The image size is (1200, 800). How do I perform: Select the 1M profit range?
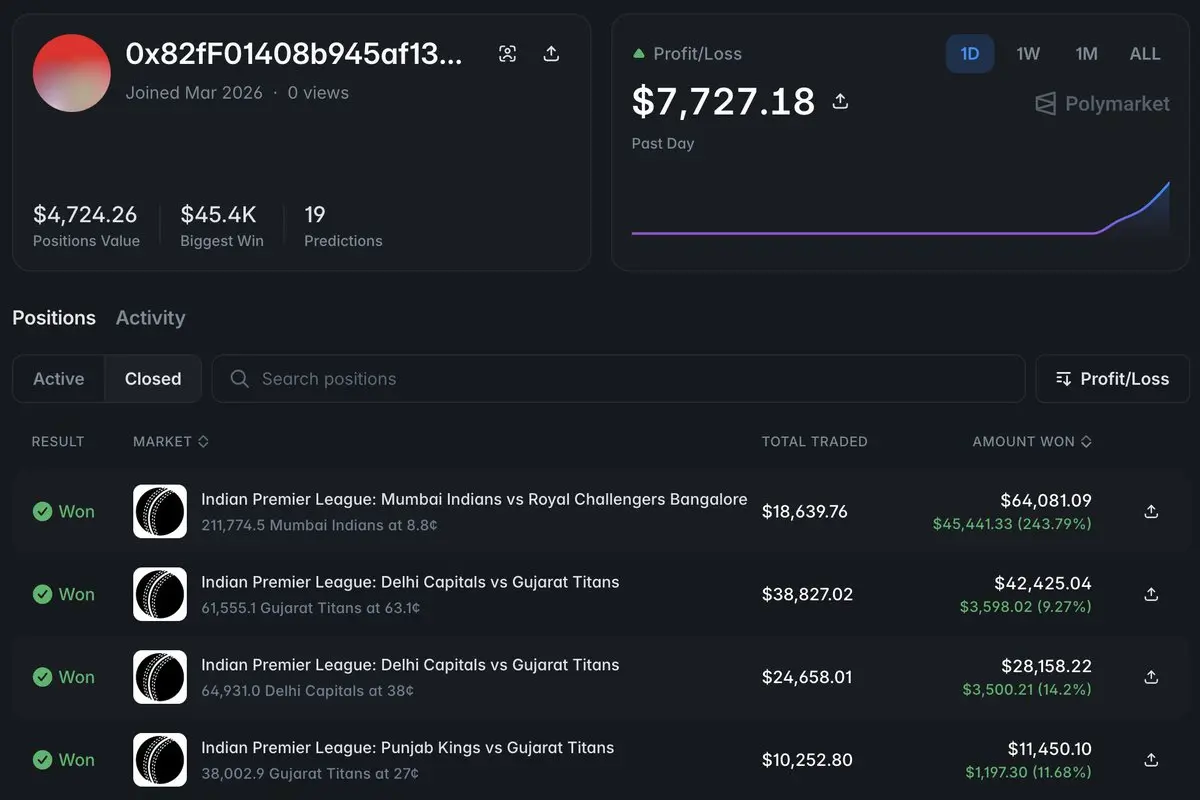pyautogui.click(x=1087, y=54)
